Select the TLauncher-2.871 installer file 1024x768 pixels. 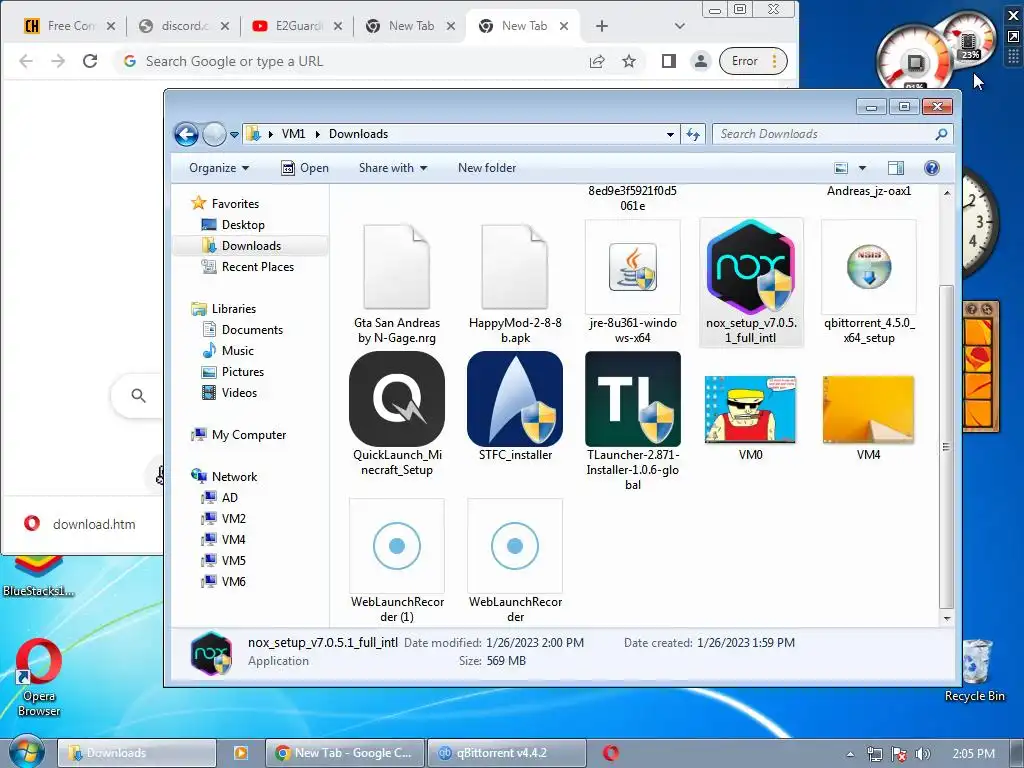(x=632, y=421)
